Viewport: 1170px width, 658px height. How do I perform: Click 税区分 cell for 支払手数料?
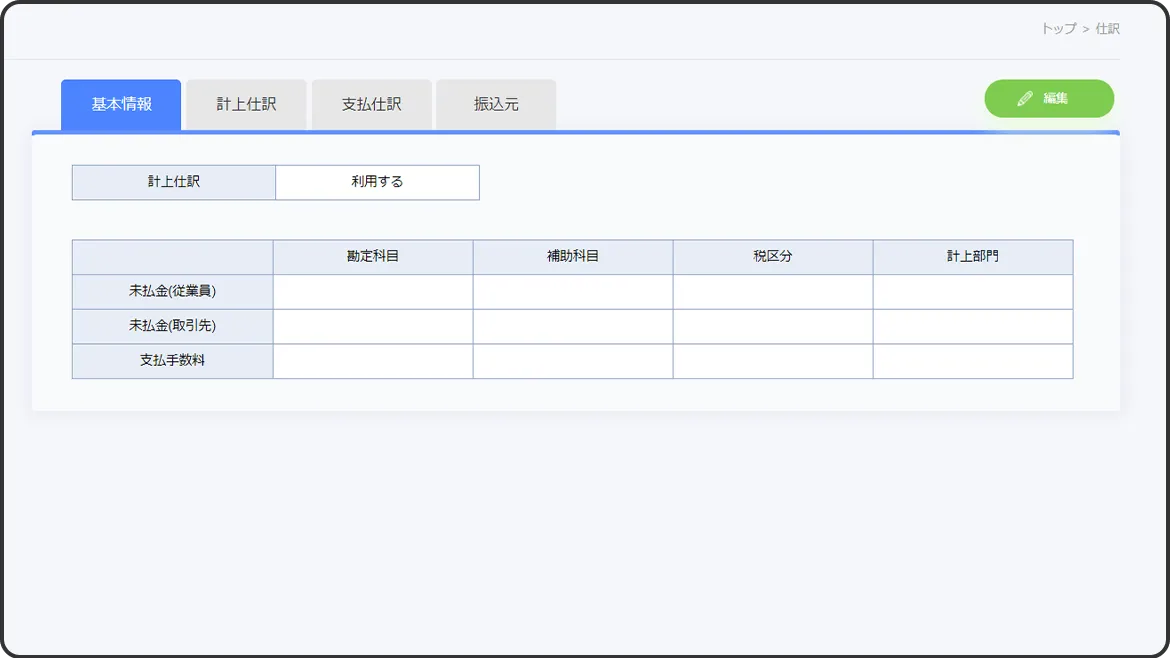(x=773, y=361)
